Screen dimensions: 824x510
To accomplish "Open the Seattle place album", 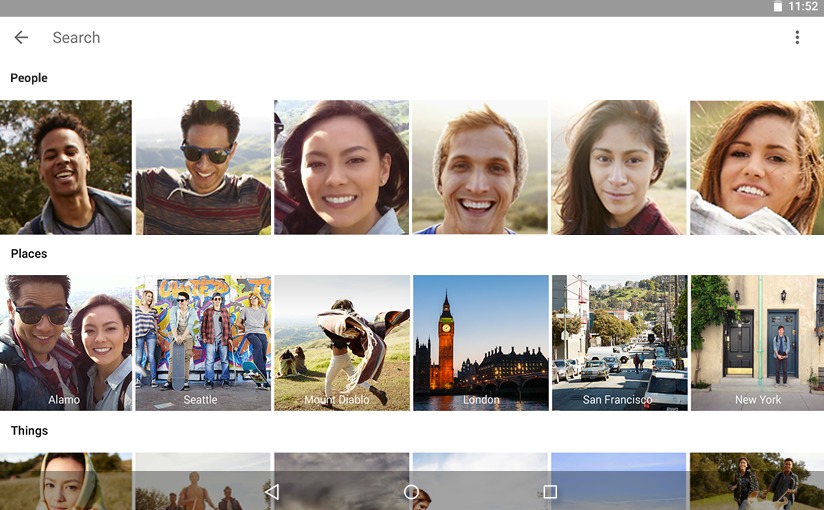I will click(x=203, y=343).
